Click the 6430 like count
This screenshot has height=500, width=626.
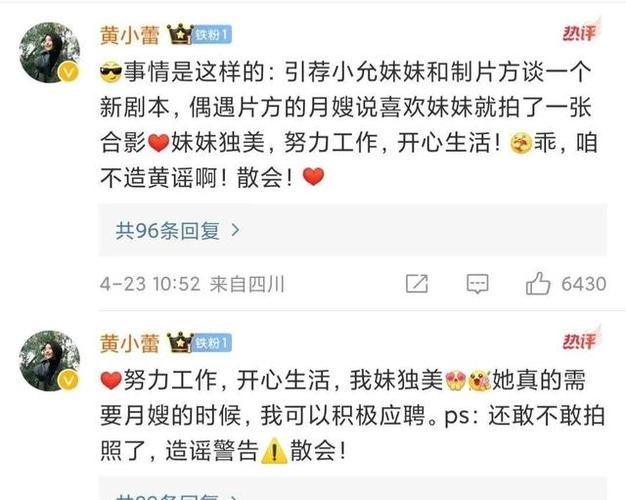tap(584, 284)
